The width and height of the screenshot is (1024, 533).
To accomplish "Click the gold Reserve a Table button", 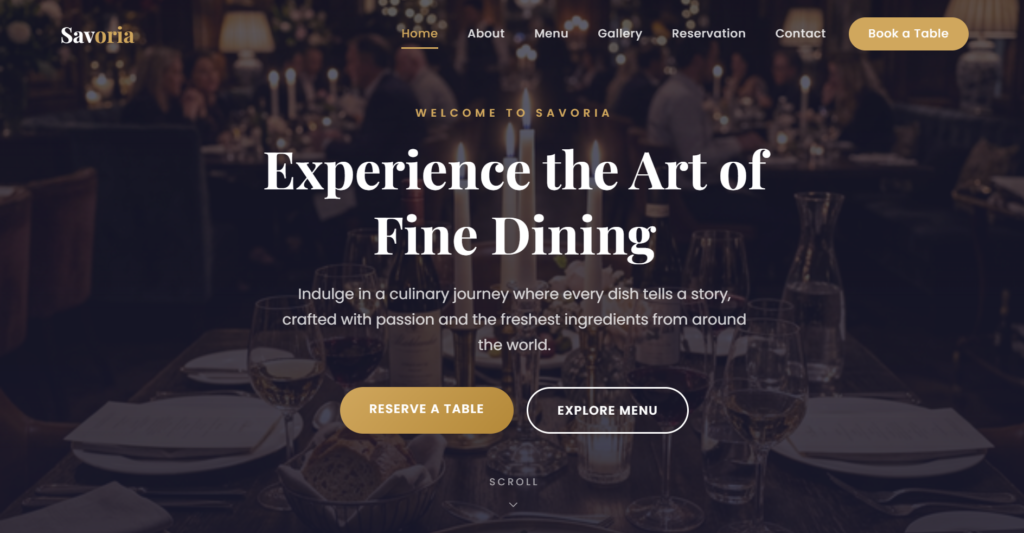I will pos(426,410).
